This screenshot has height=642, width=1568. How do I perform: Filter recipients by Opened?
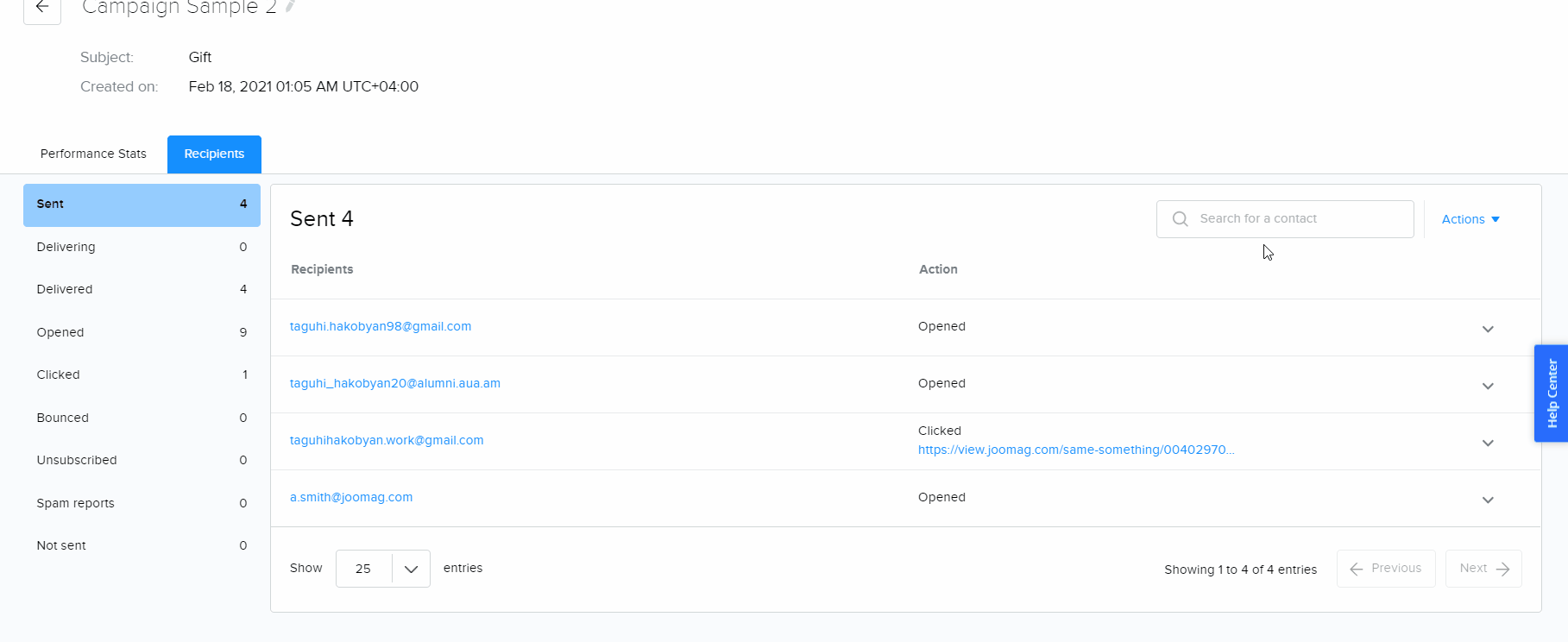(142, 332)
